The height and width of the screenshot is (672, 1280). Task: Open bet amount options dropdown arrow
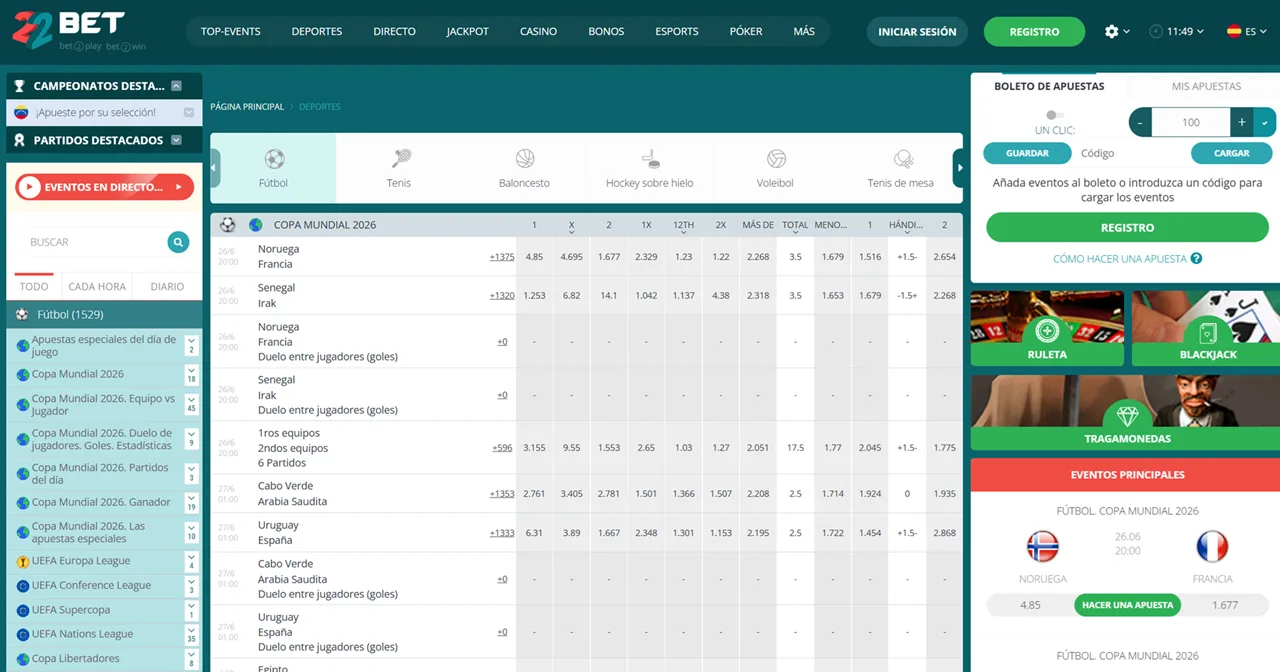tap(1265, 122)
